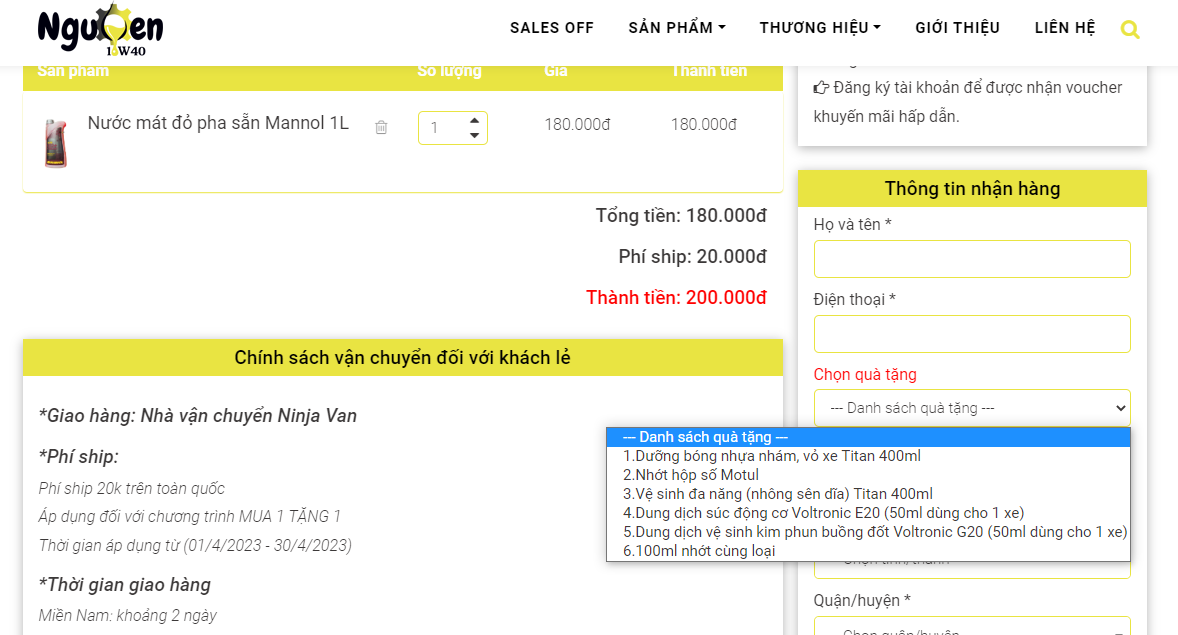
Task: Click the Mannol coolant product thumbnail
Action: [56, 143]
